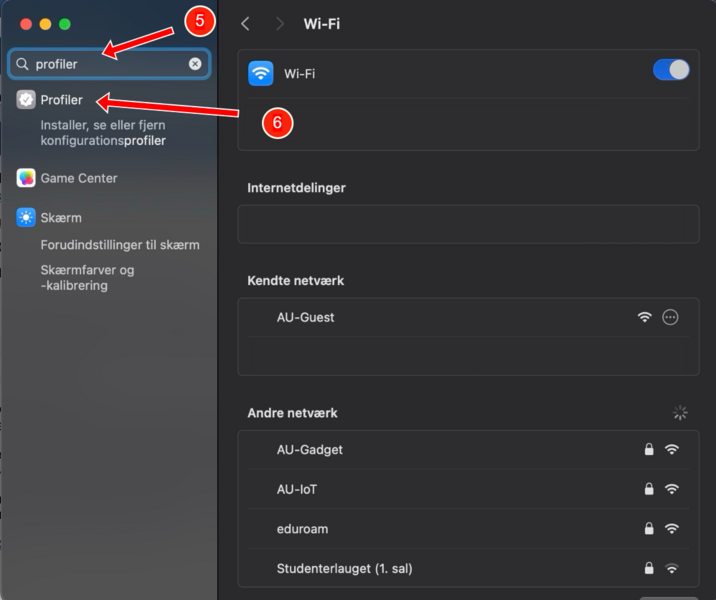Go back using the left chevron
Image resolution: width=716 pixels, height=600 pixels.
[x=246, y=23]
